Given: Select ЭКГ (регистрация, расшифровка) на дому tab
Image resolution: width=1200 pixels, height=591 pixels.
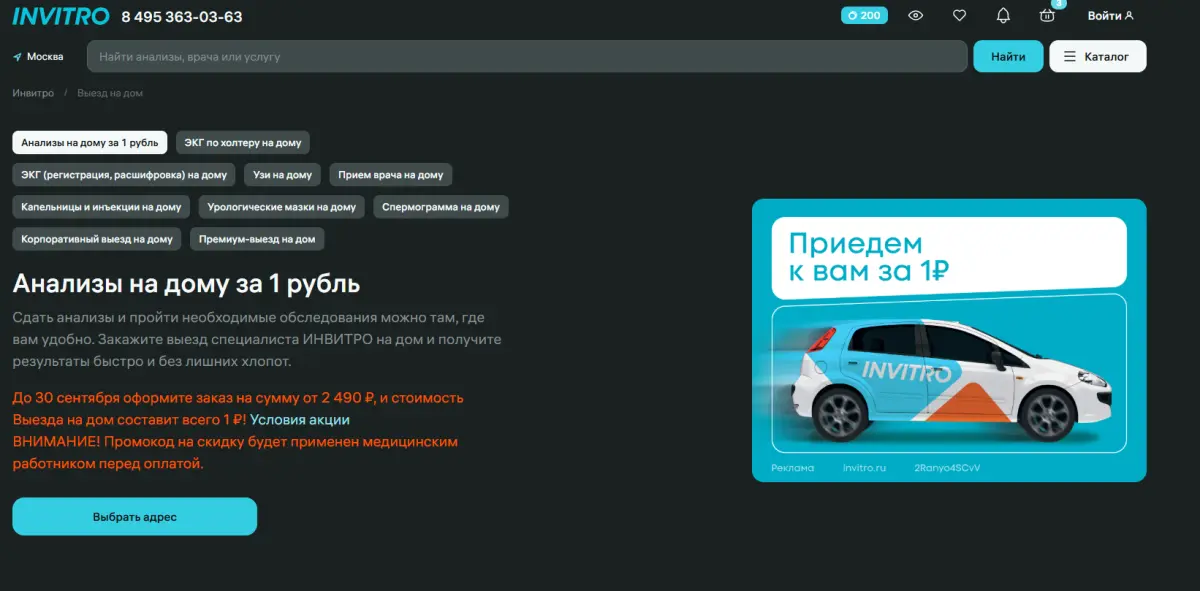Looking at the screenshot, I should pyautogui.click(x=124, y=175).
